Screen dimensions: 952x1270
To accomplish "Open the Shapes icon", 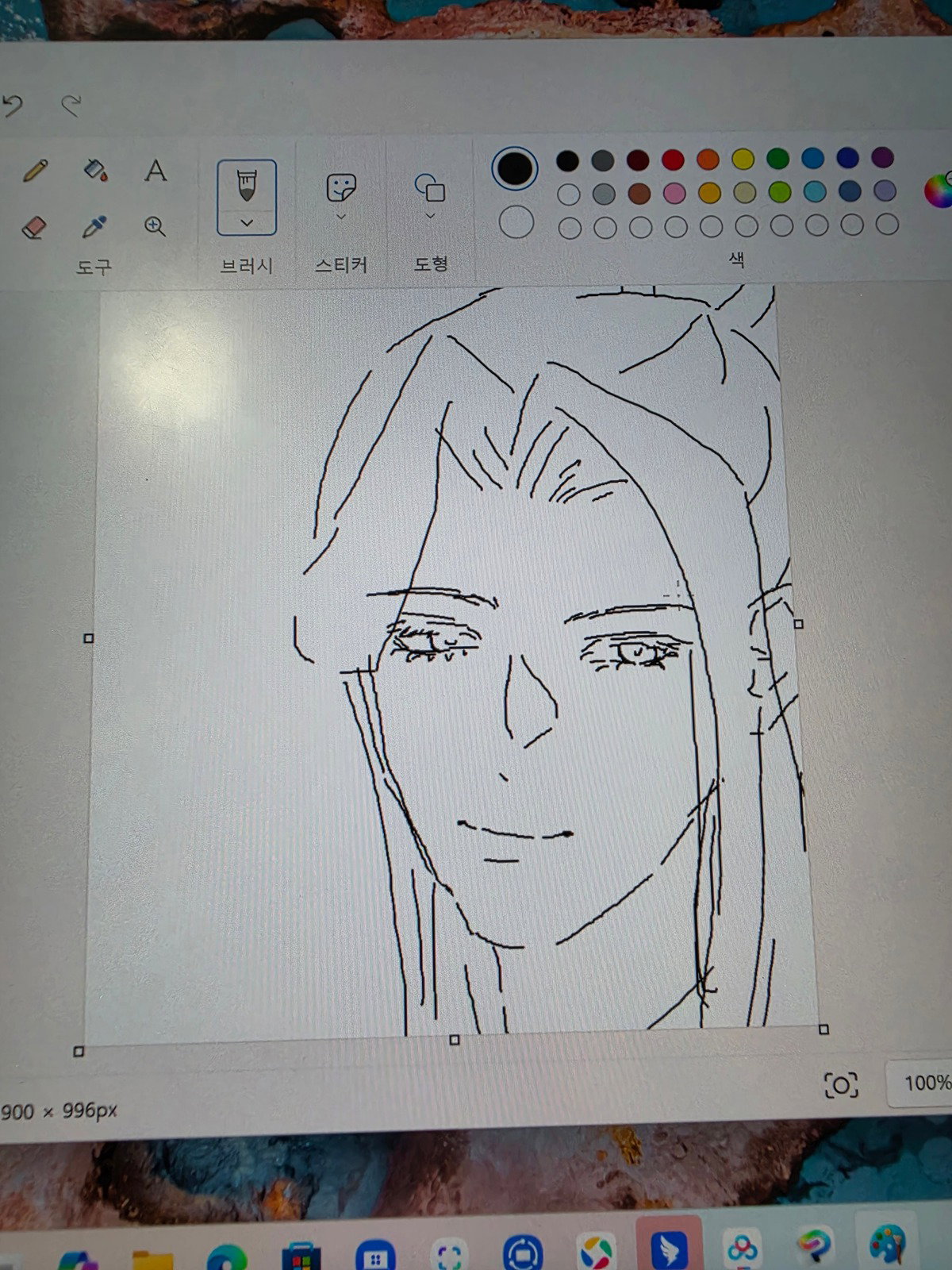I will coord(430,187).
